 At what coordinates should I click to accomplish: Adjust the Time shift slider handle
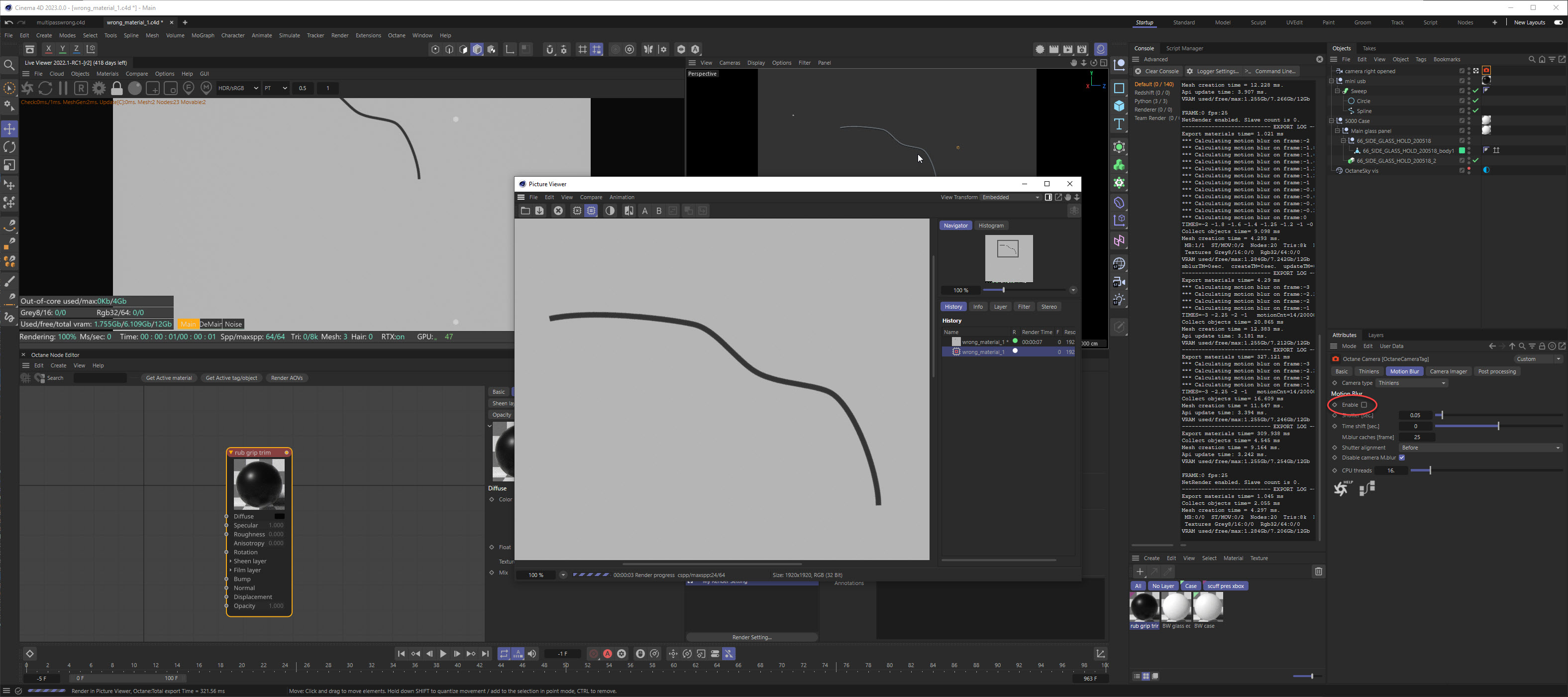coord(1498,426)
